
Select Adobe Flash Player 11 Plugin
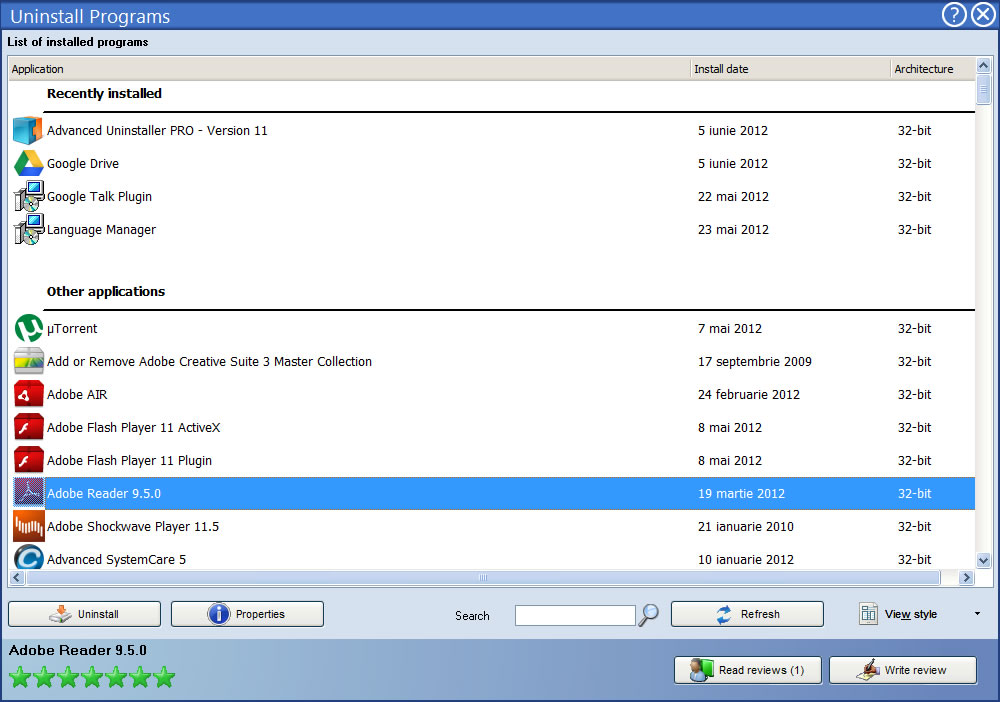tap(492, 460)
